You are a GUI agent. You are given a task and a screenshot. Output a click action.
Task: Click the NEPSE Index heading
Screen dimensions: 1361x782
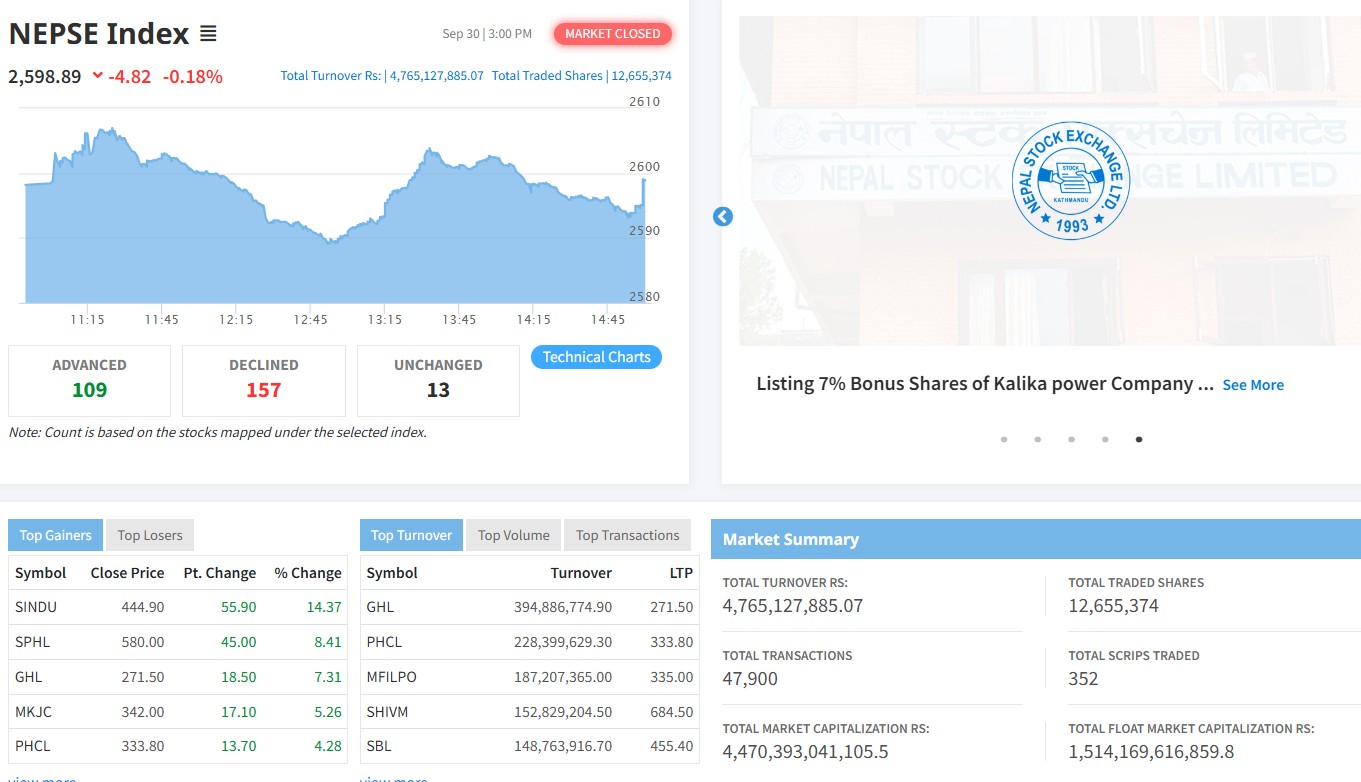(99, 34)
